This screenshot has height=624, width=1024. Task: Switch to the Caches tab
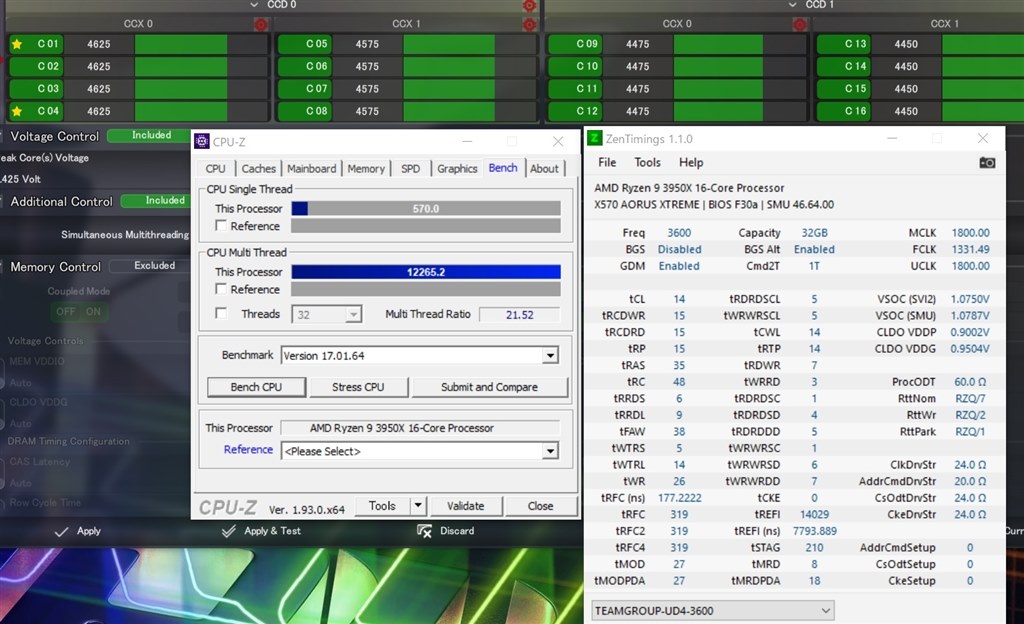(259, 168)
